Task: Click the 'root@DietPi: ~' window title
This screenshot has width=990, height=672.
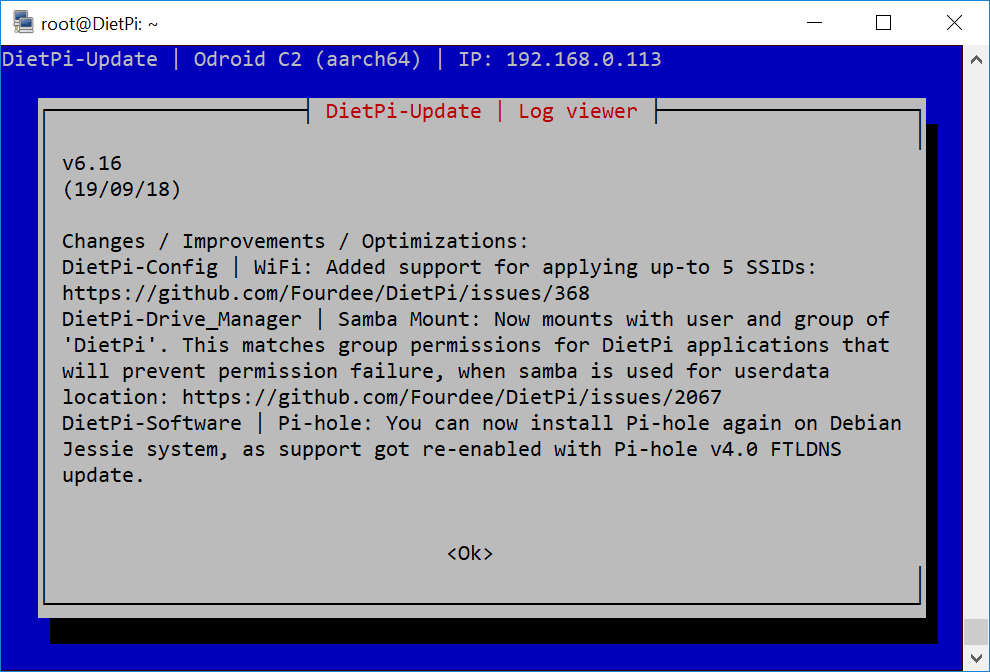Action: pos(100,24)
